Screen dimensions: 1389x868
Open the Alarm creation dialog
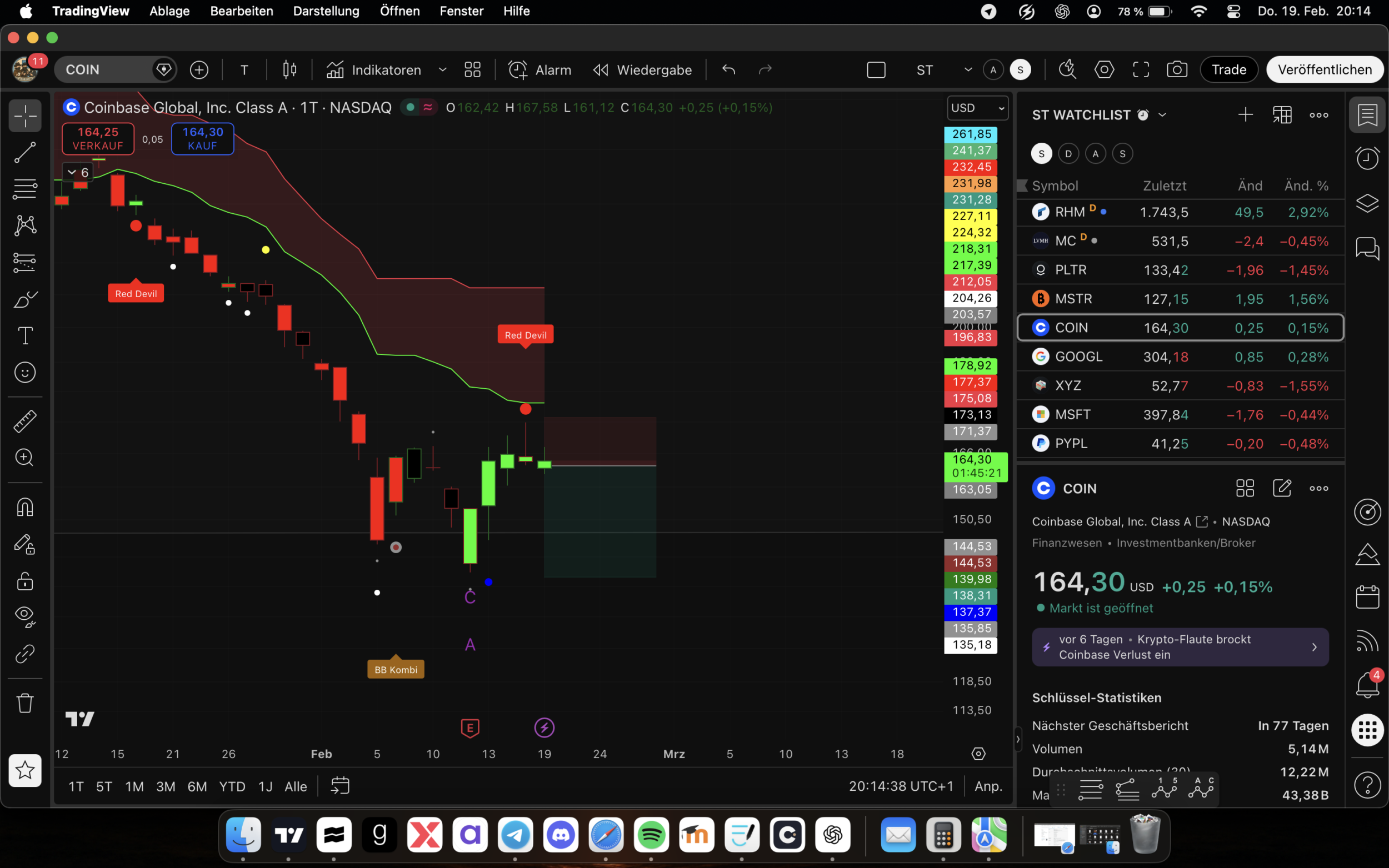point(539,69)
